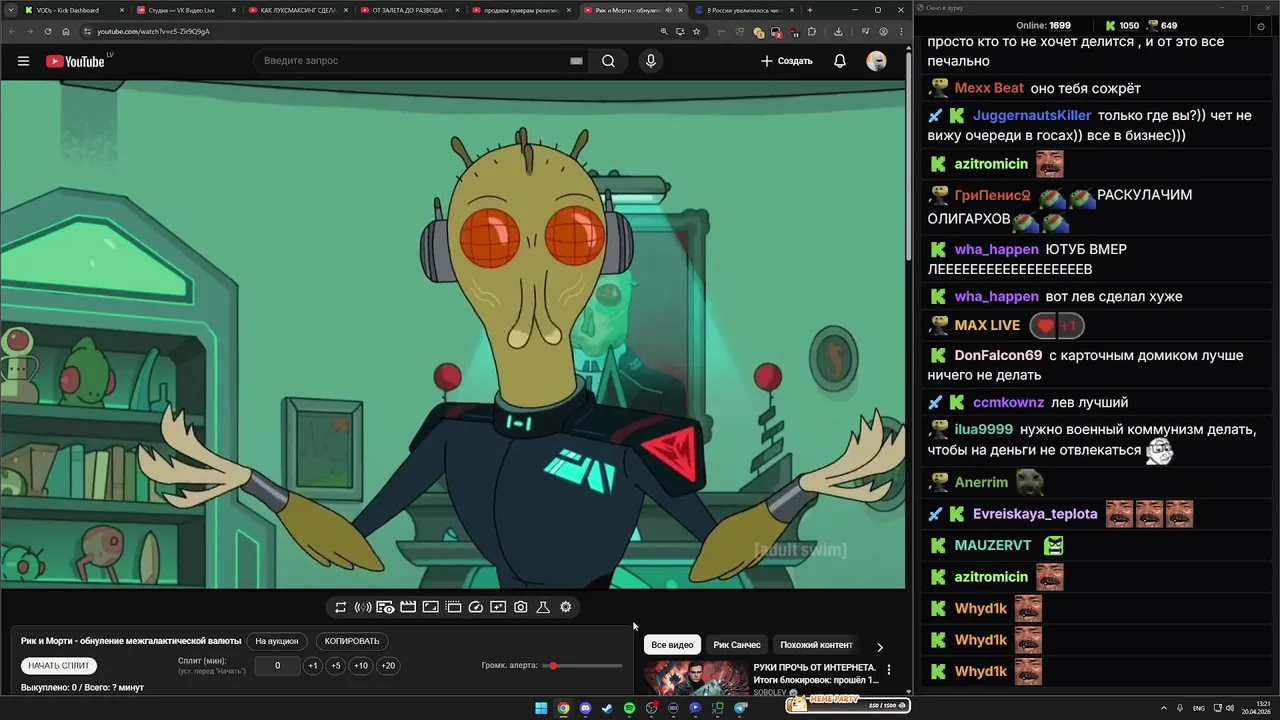Open the gear settings in player toolbar

(566, 607)
